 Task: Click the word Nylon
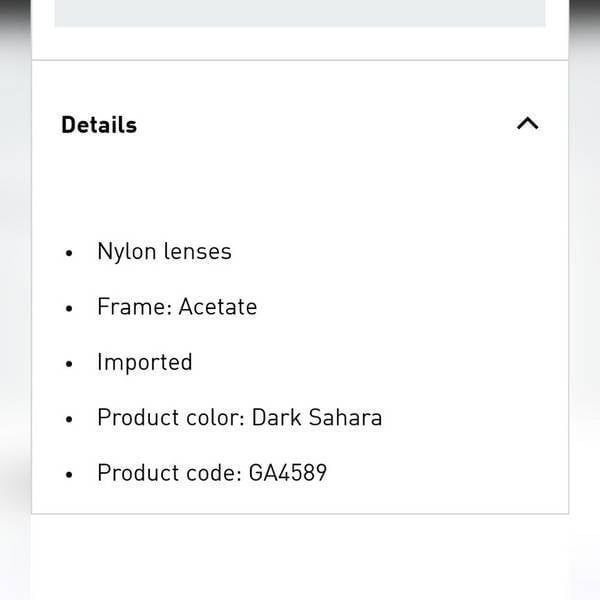[126, 252]
